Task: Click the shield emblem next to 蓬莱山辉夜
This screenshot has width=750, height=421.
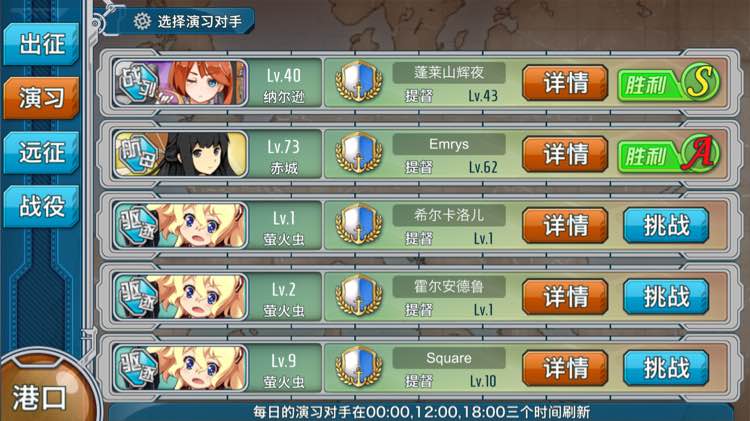Action: 359,82
